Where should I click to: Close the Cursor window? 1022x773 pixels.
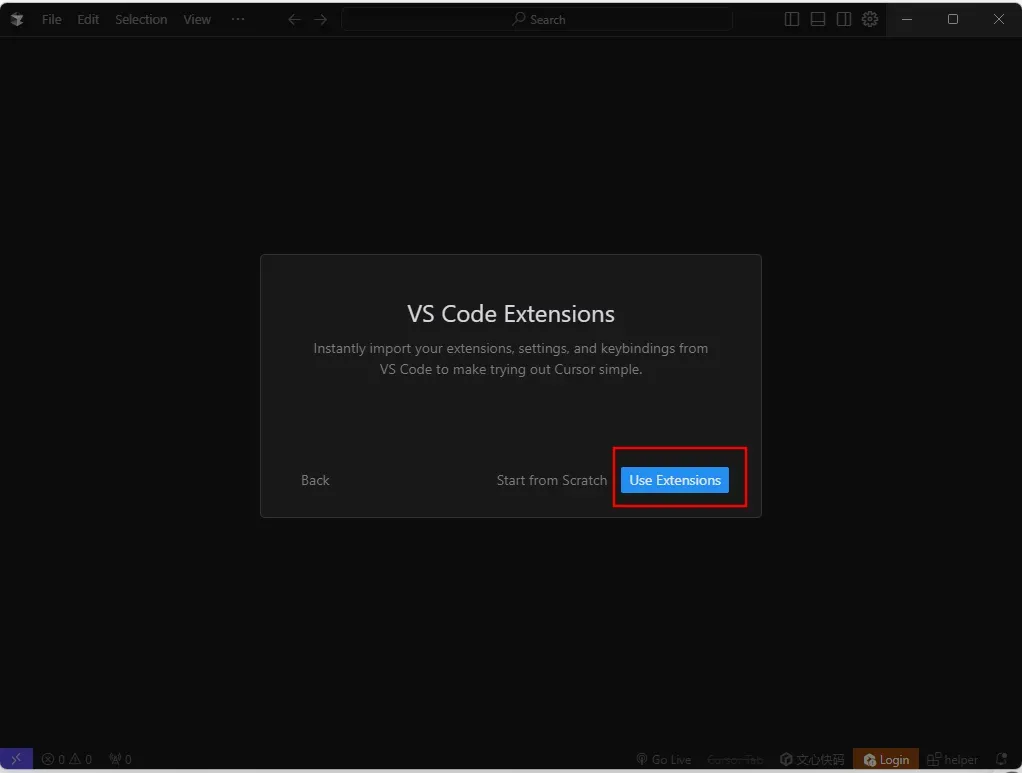999,19
